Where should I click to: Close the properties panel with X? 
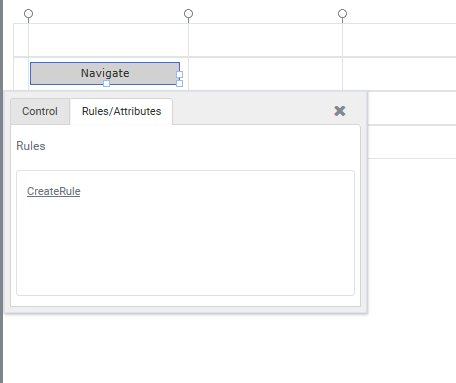pos(340,111)
